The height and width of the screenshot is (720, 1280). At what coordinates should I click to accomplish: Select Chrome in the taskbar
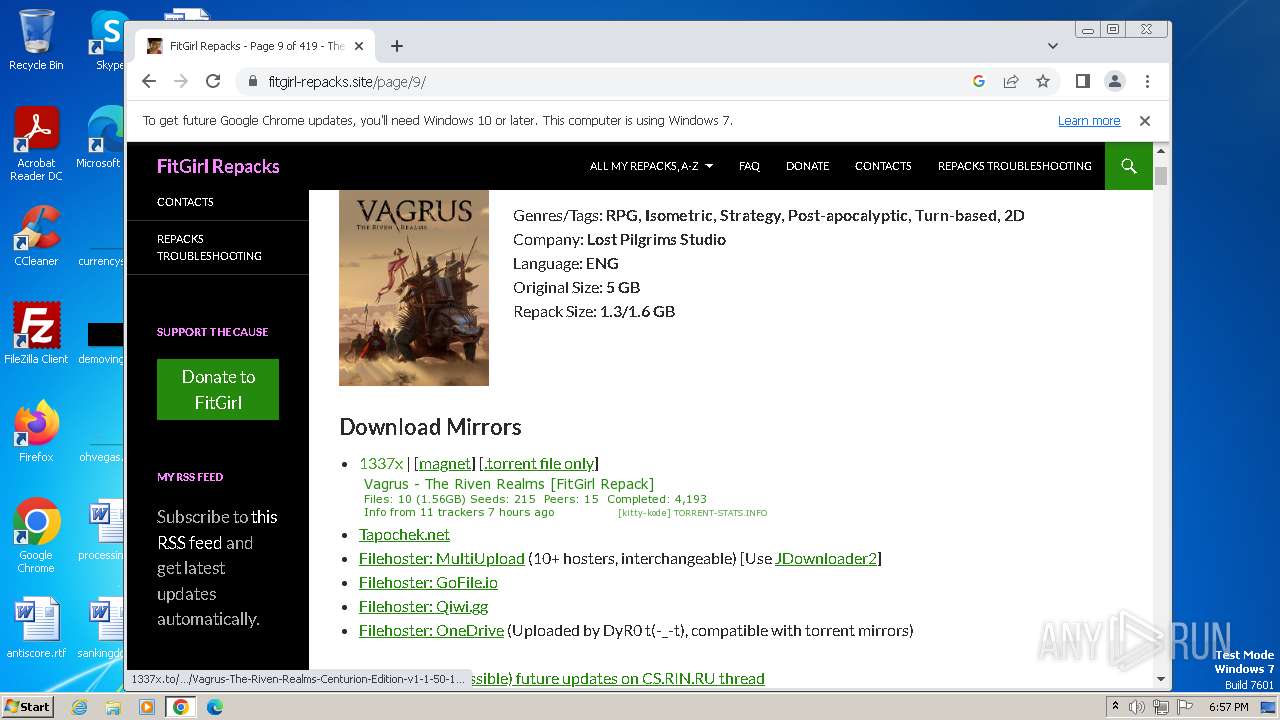(181, 707)
